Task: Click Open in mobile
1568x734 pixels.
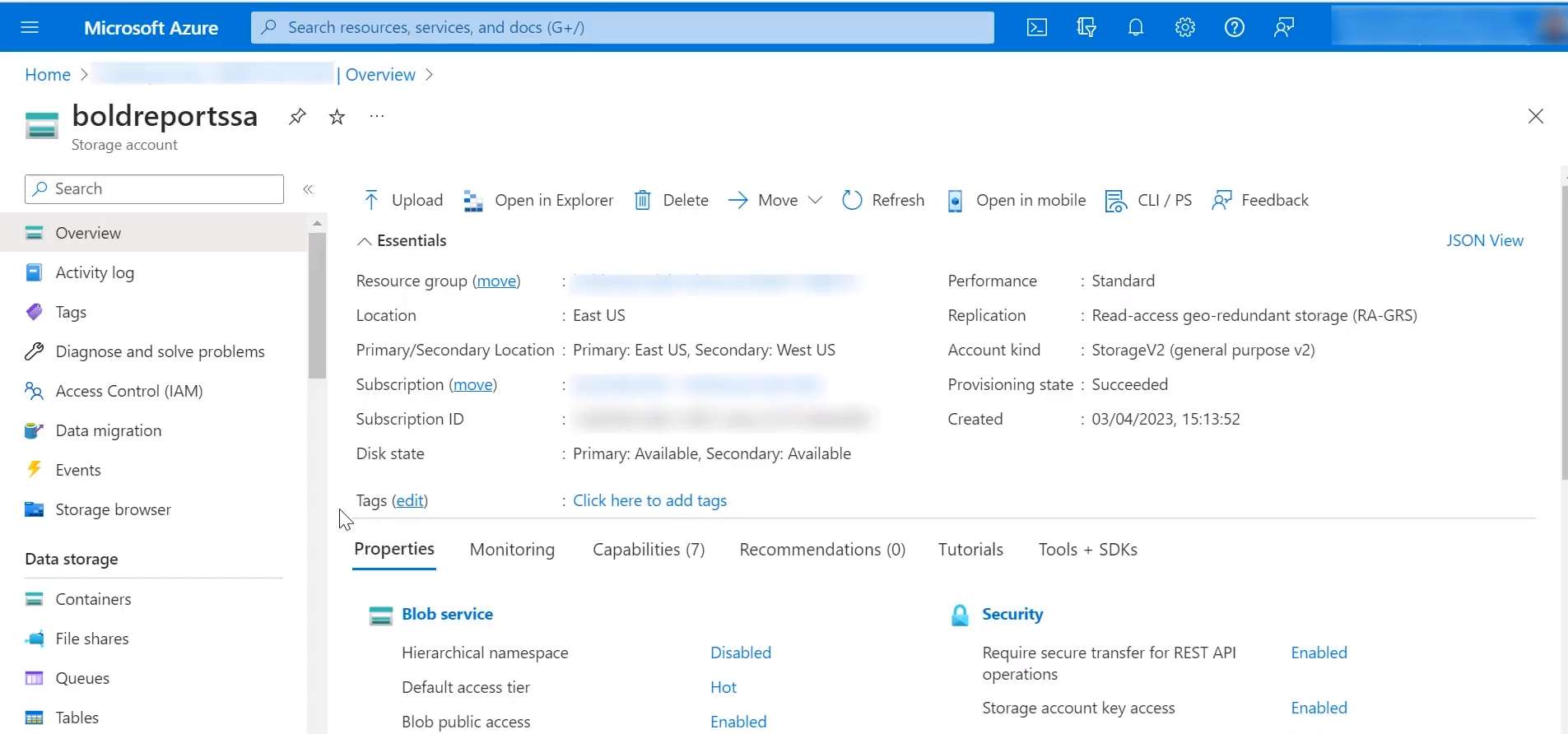Action: tap(1016, 200)
